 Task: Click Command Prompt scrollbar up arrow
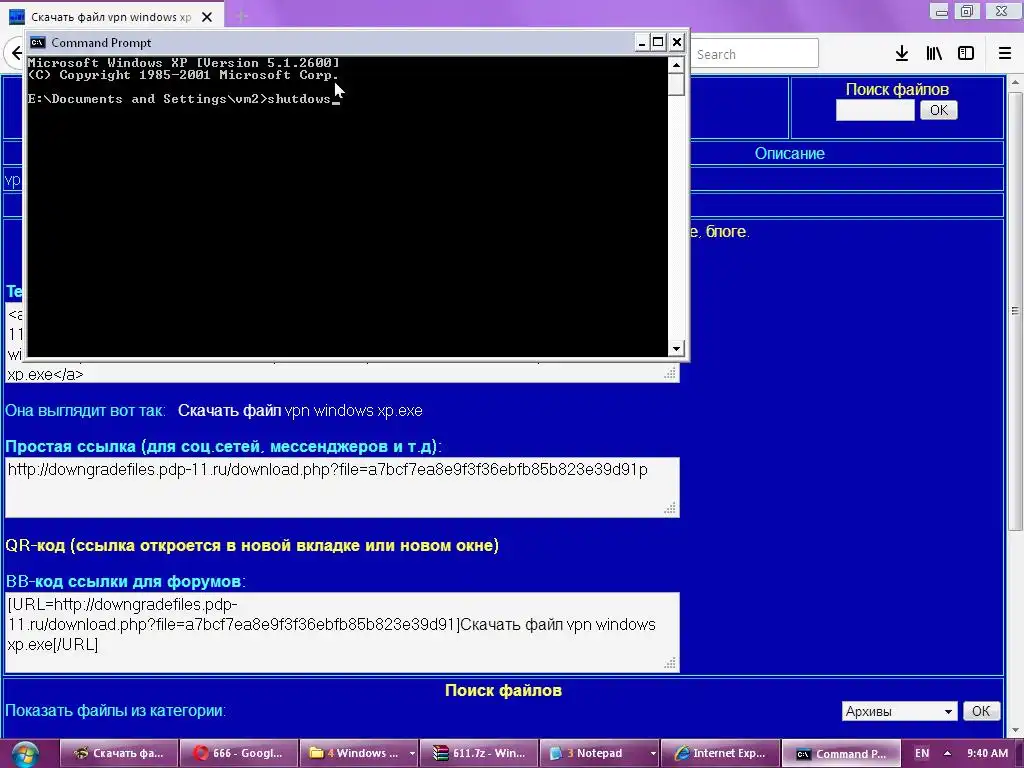(x=676, y=65)
